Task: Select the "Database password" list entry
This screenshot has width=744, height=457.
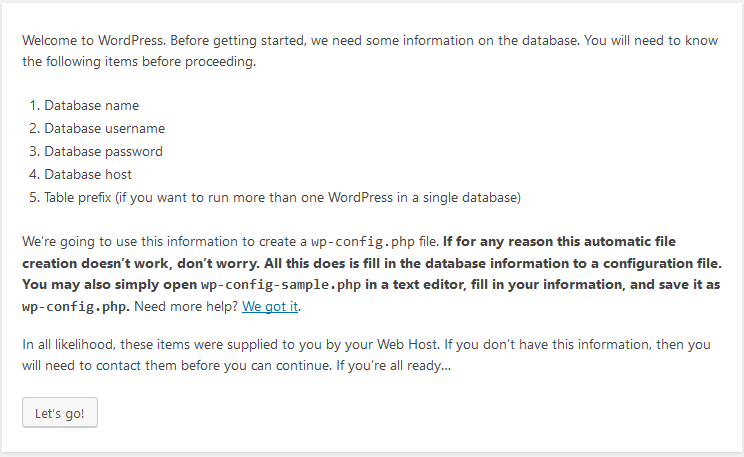Action: [103, 152]
